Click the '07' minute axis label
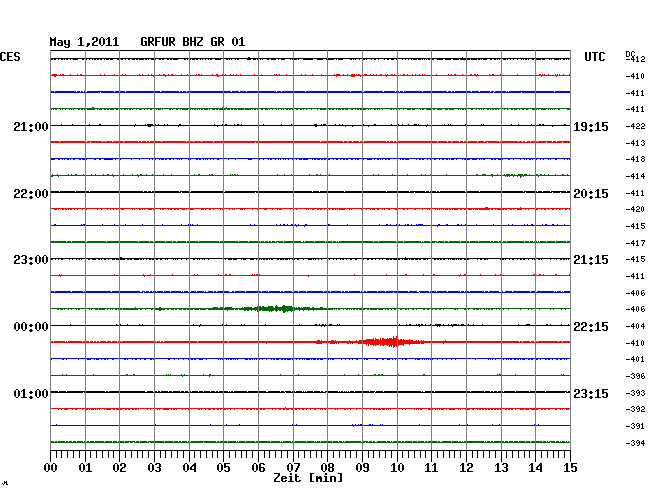This screenshot has height=494, width=650. click(x=293, y=468)
